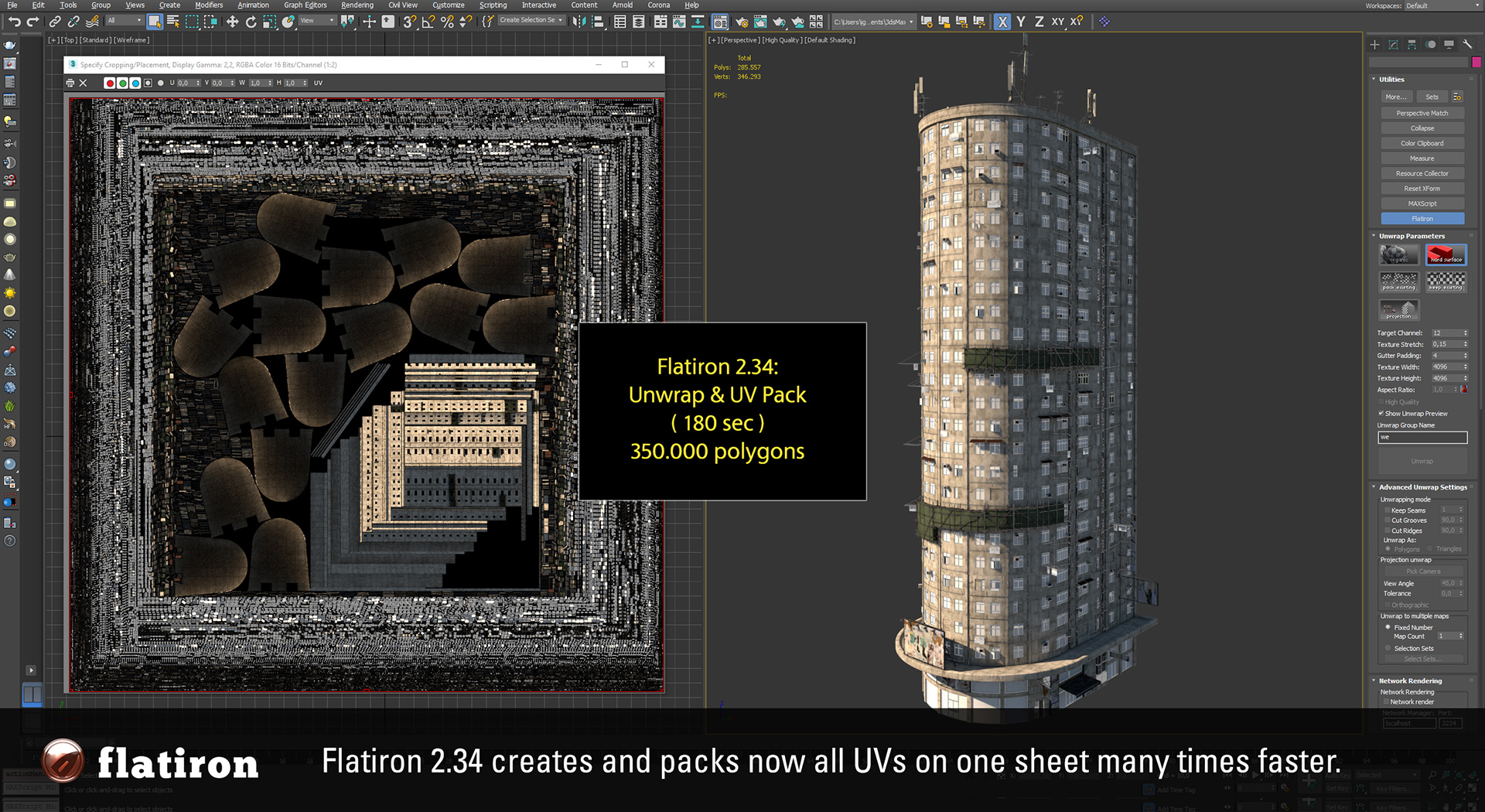This screenshot has width=1485, height=812.
Task: Open Create Selection Set dropdown
Action: [531, 21]
